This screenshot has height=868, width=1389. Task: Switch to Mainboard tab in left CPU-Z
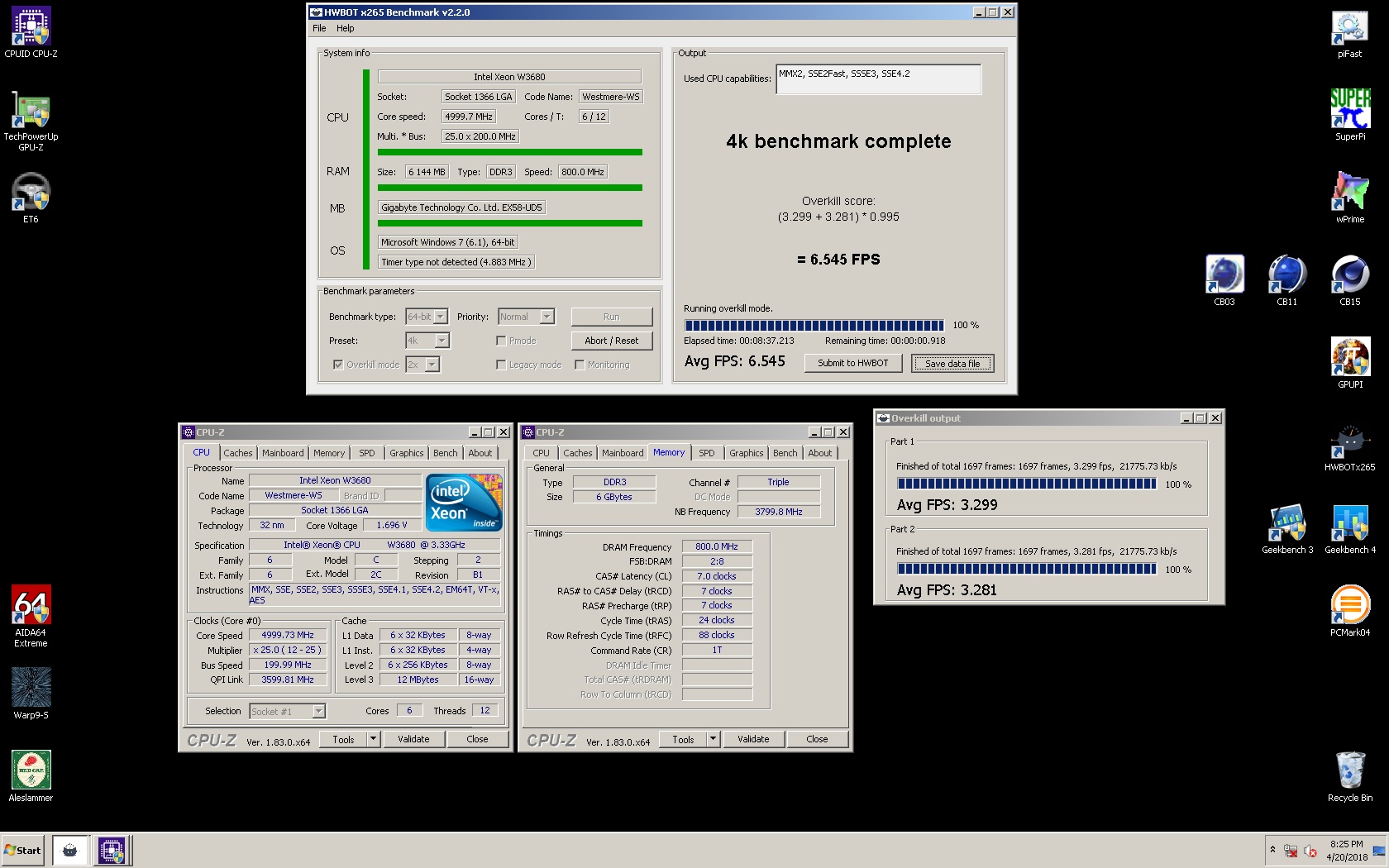tap(283, 453)
